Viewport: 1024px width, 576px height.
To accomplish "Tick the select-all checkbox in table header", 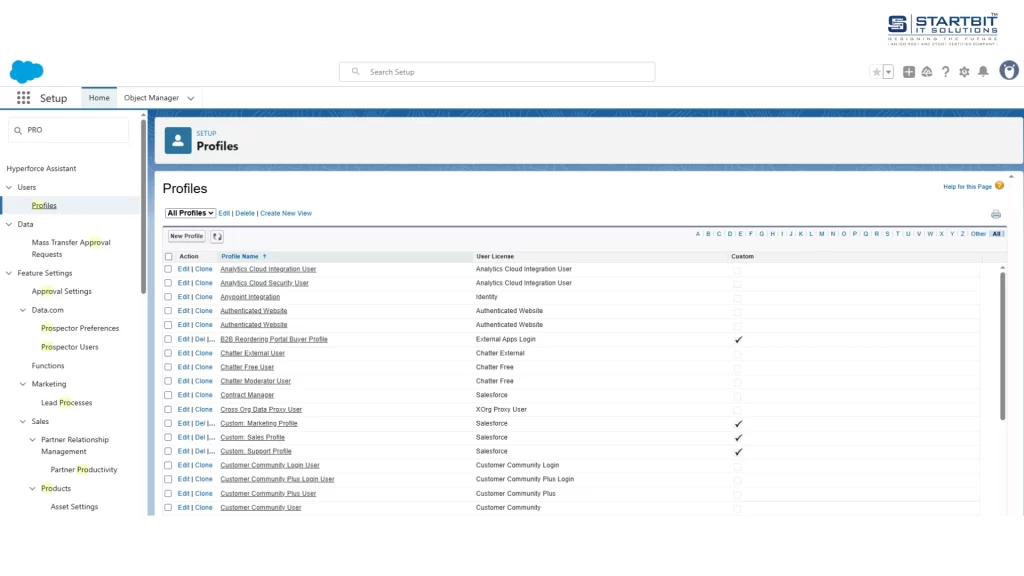I will pos(168,256).
